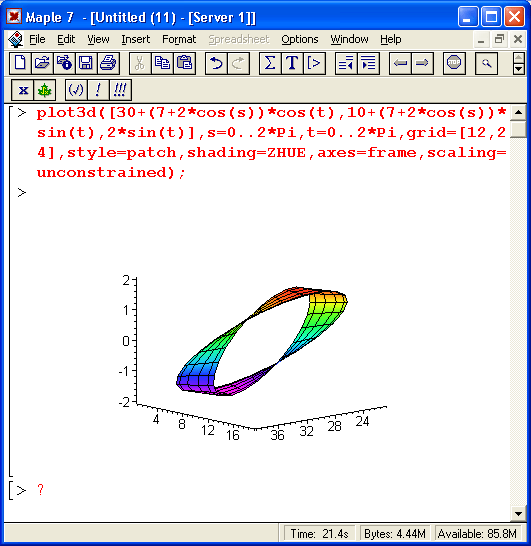Click the 3D torus plot to select it

click(262, 341)
